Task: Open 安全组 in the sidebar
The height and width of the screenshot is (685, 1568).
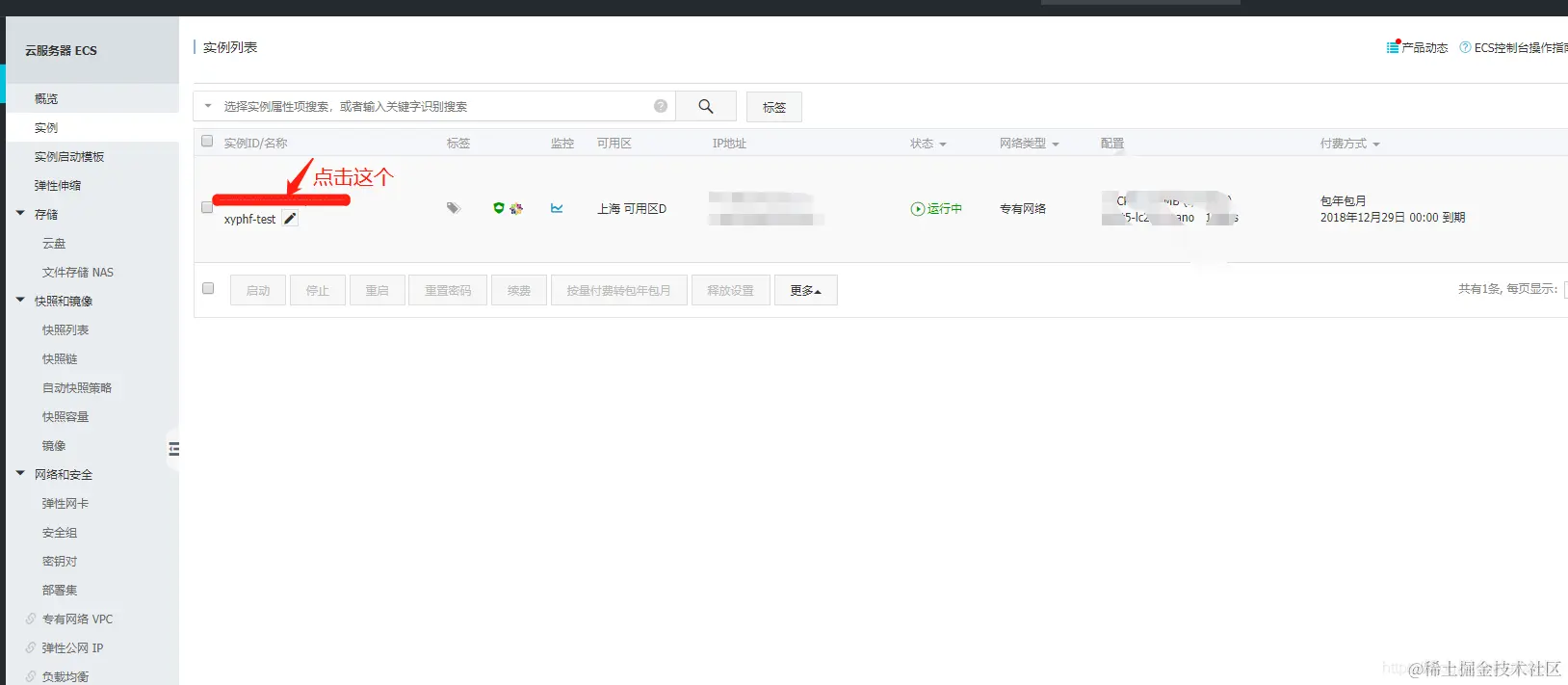Action: pyautogui.click(x=60, y=532)
